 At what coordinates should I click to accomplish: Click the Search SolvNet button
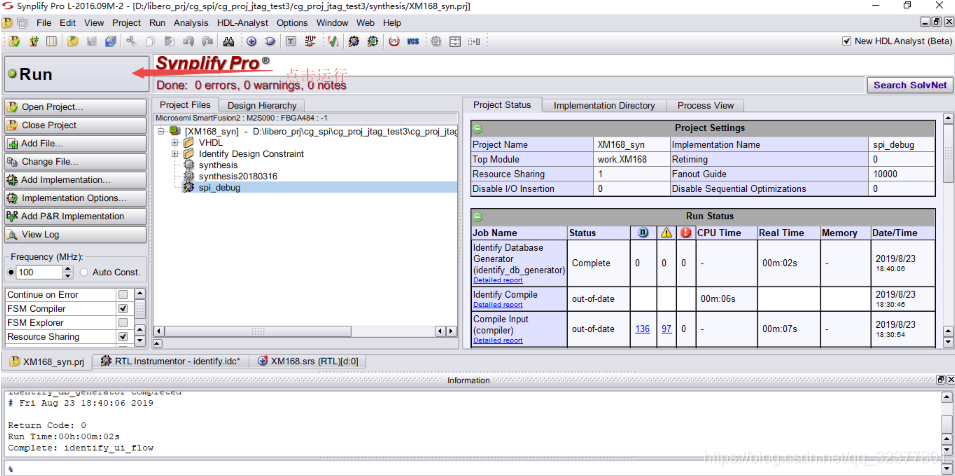[910, 85]
